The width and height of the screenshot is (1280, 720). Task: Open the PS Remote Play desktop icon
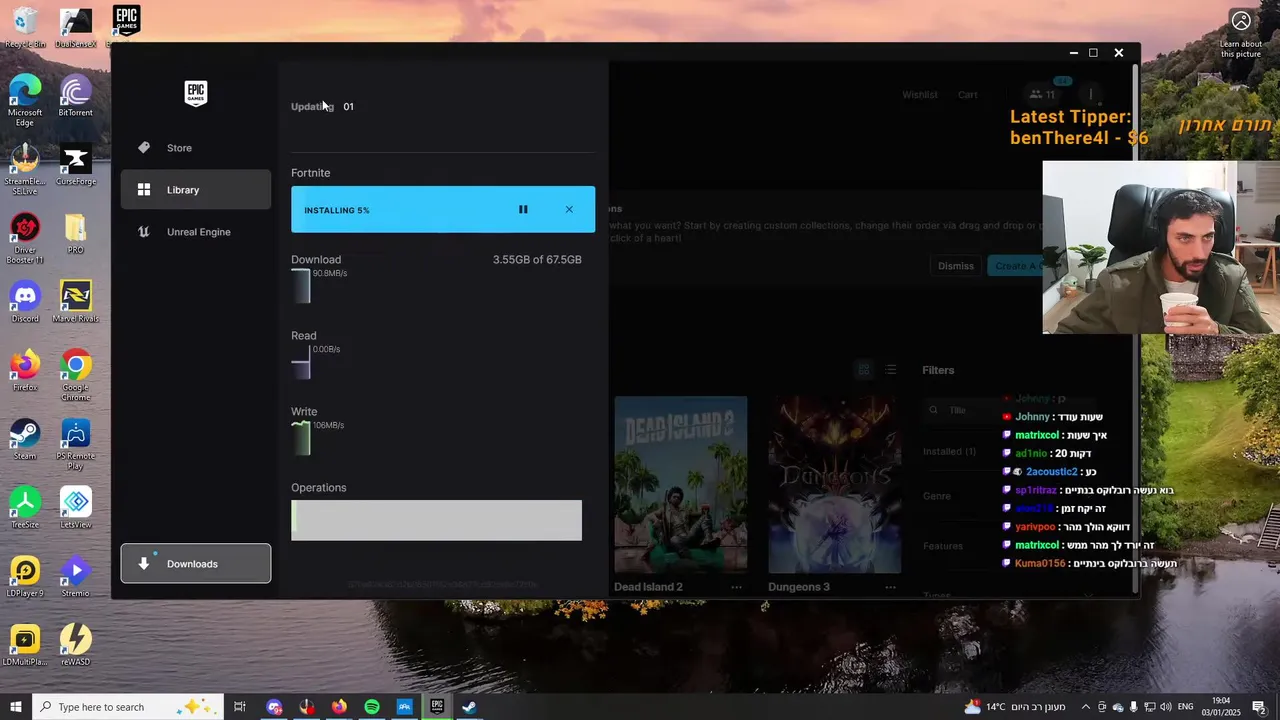pos(76,445)
